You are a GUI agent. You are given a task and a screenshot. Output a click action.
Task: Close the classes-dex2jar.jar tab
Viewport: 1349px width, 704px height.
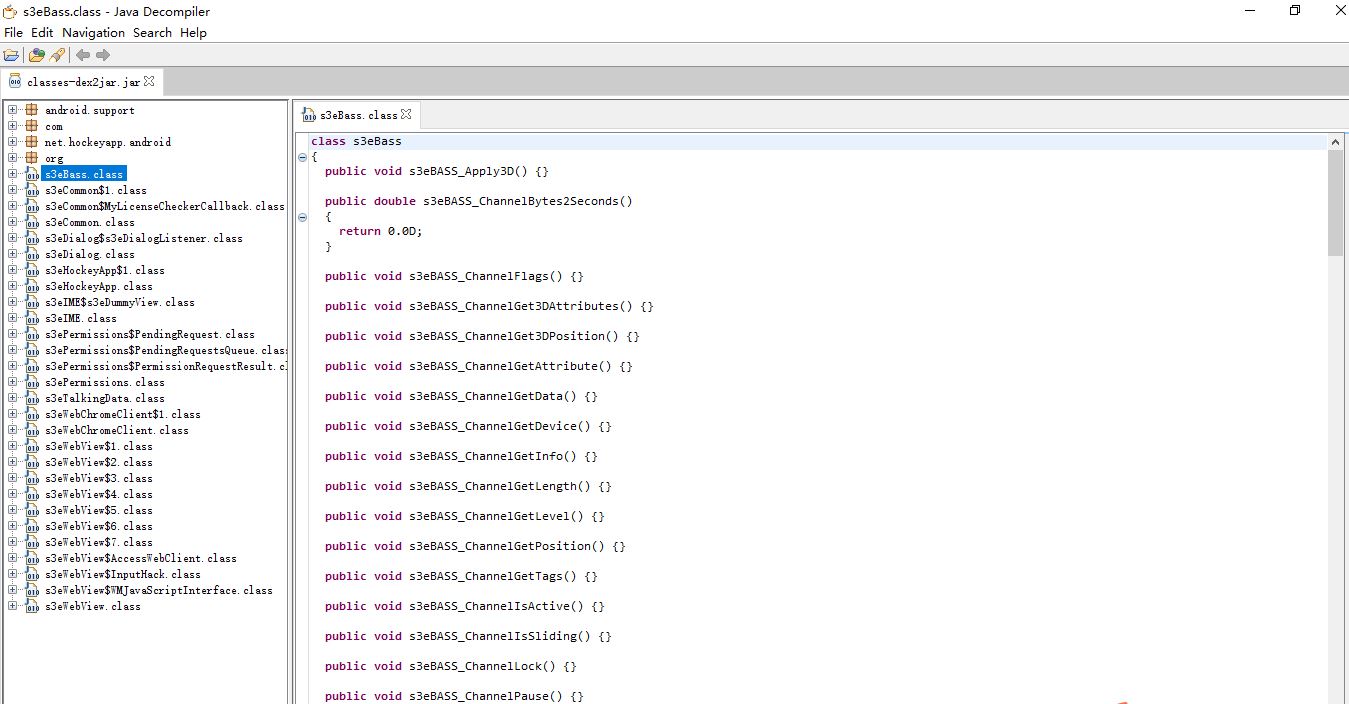(149, 81)
